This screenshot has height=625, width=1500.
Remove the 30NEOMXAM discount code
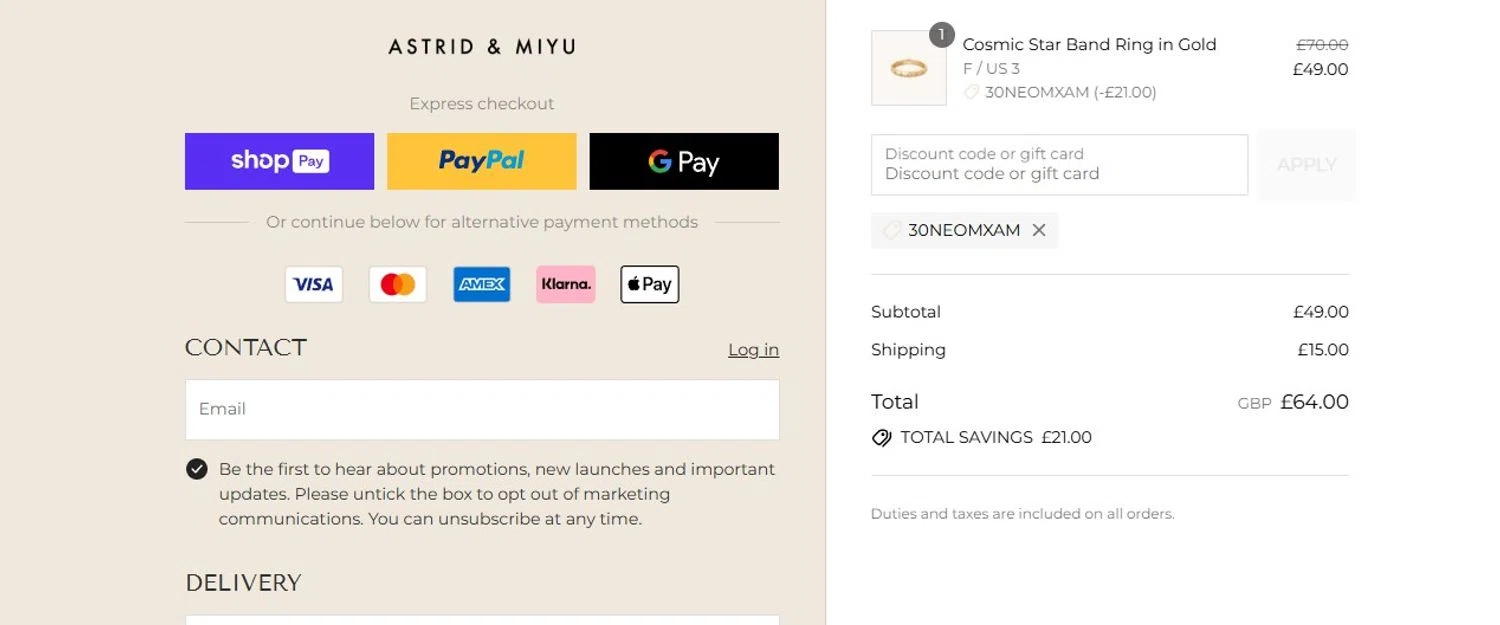(1039, 230)
